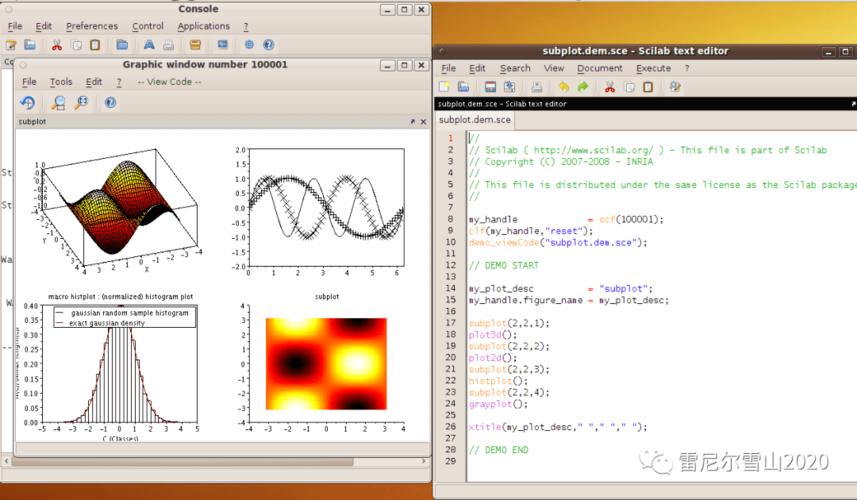
Task: Click the change directory folder icon in Console
Action: 122,45
